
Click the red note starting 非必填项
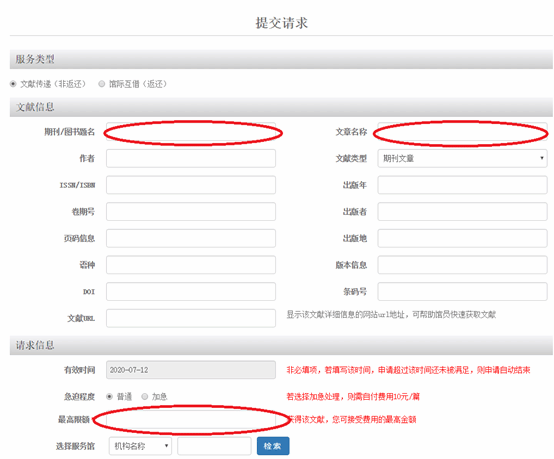408,370
